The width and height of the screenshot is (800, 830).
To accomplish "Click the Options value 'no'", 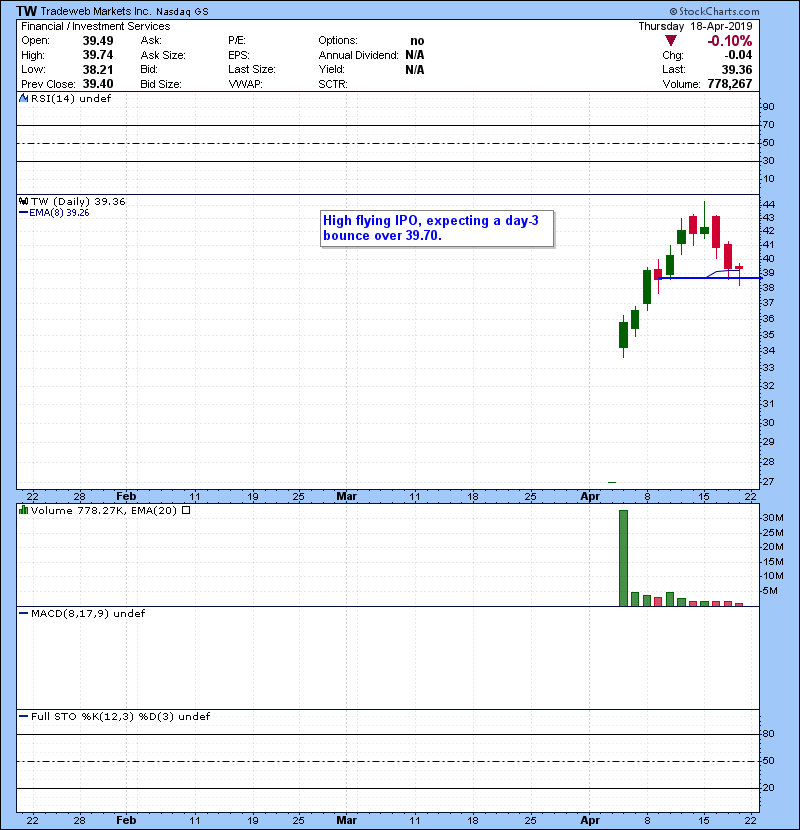I will pos(417,41).
